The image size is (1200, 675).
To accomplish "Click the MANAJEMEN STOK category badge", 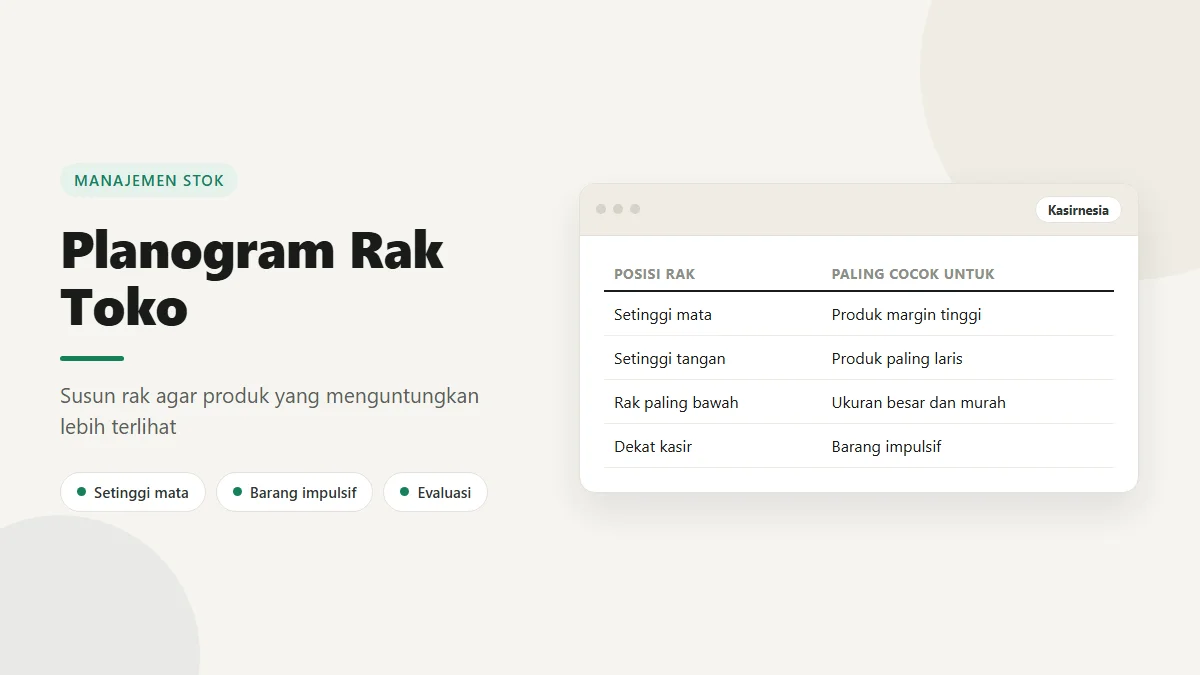I will tap(149, 181).
